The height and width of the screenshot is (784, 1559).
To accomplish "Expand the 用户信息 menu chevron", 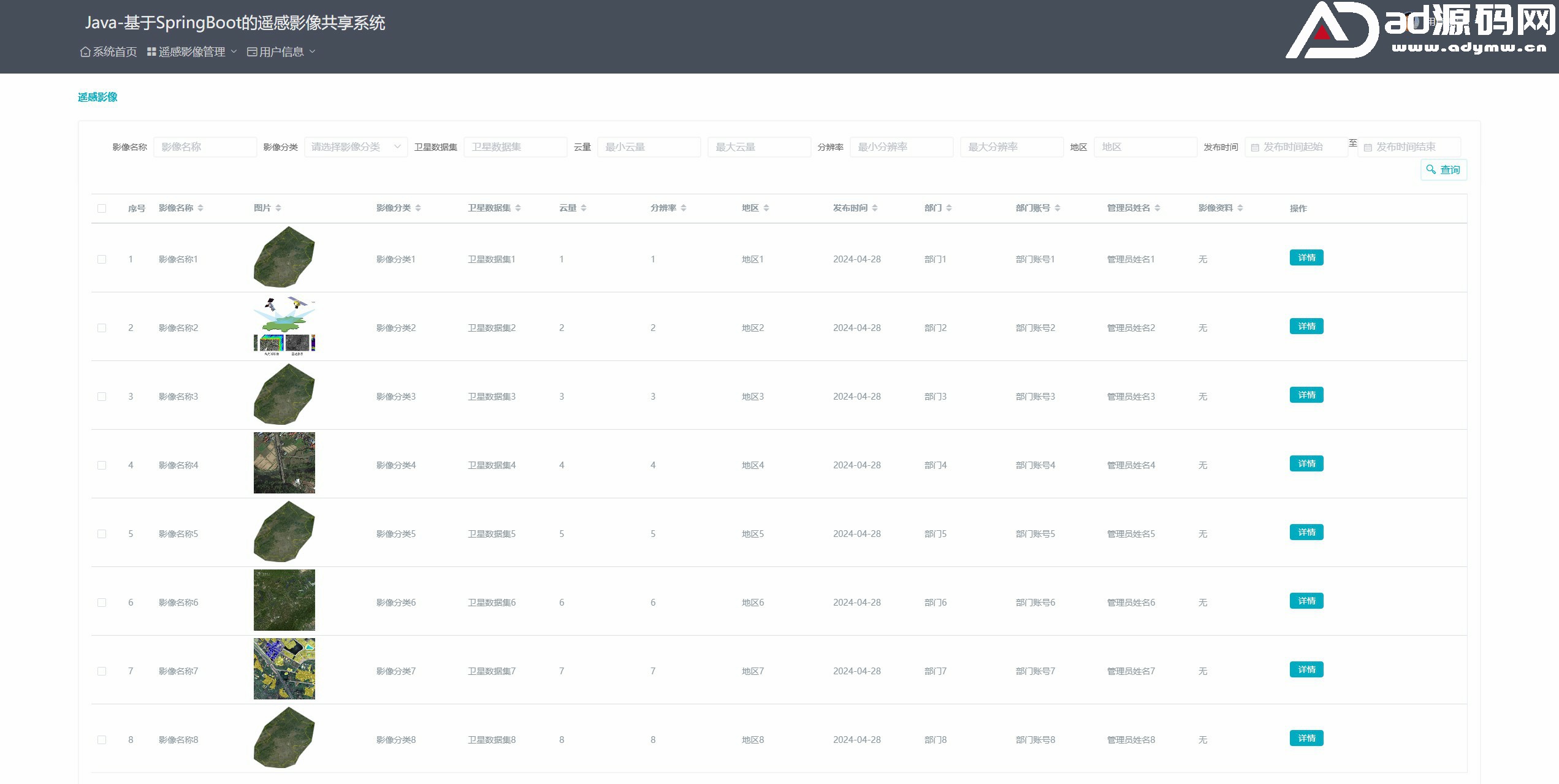I will click(312, 52).
